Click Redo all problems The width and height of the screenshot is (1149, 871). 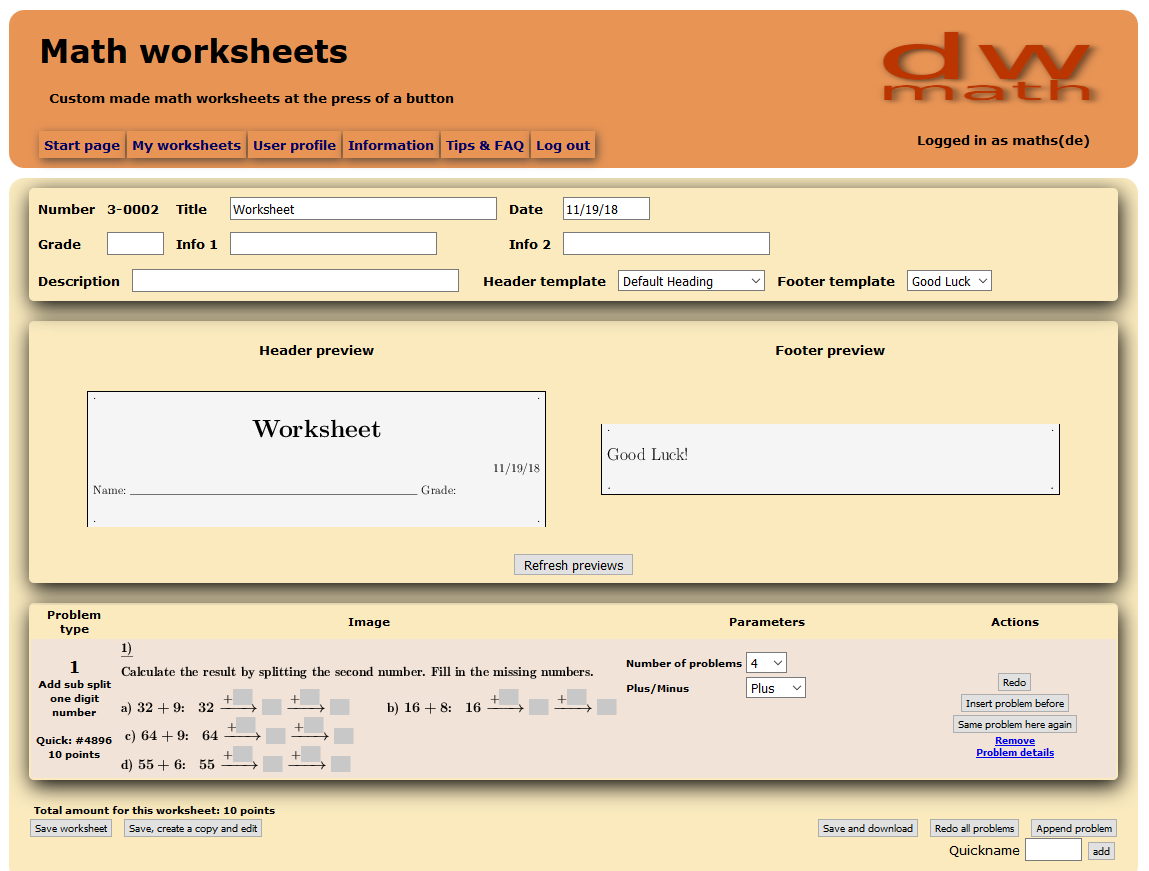[975, 829]
